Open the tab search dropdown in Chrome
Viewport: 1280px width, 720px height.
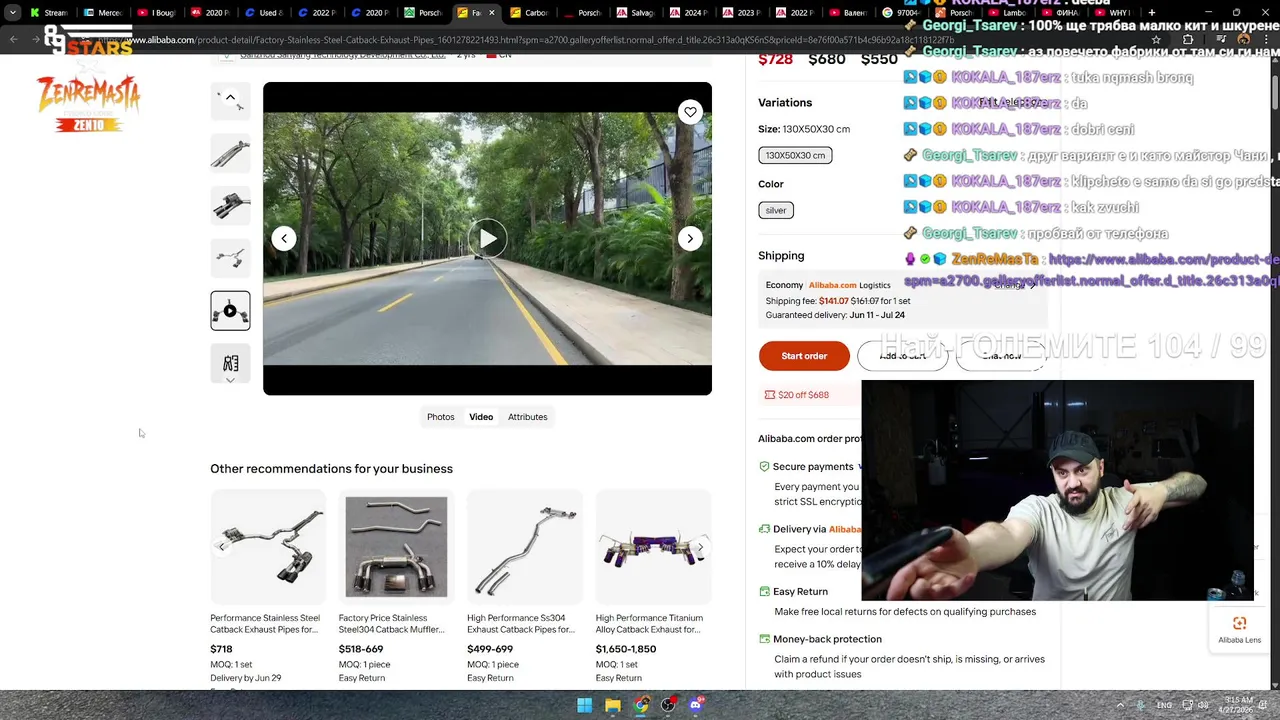[12, 13]
